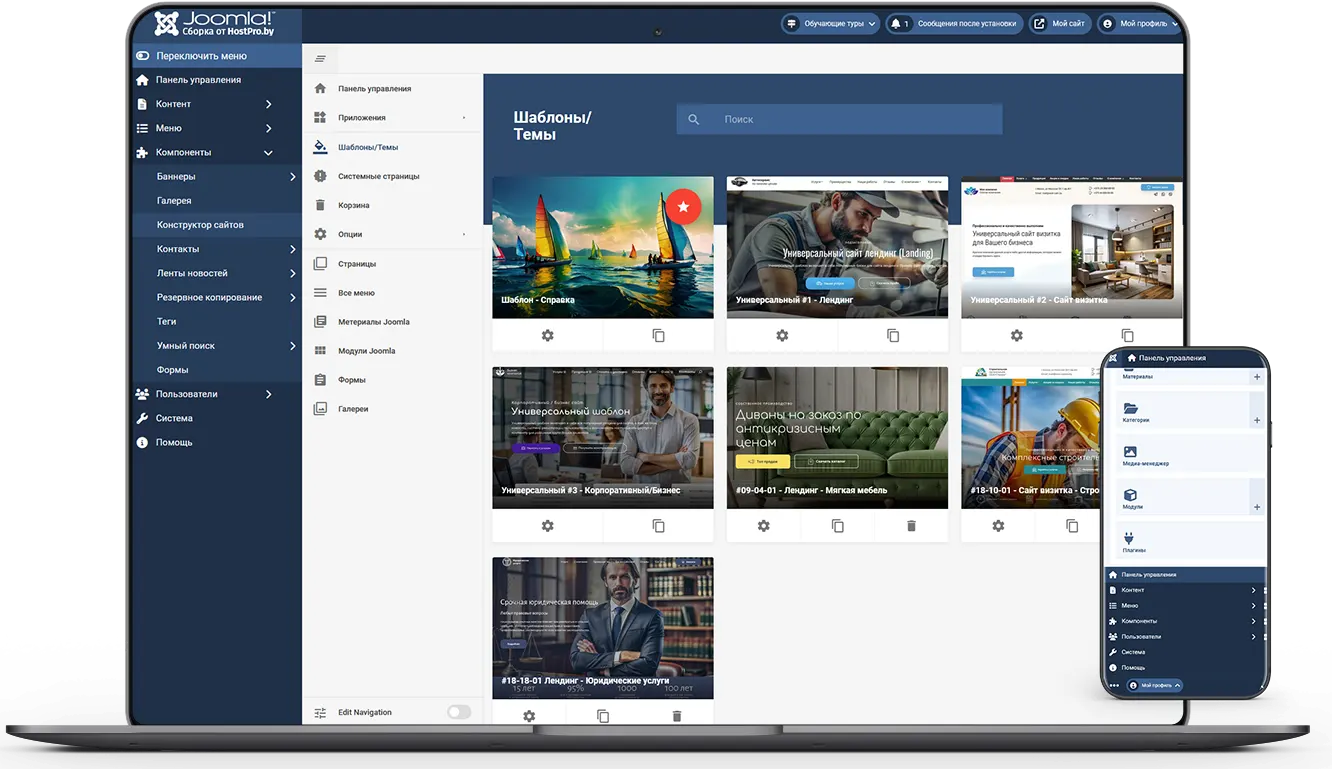Image resolution: width=1332 pixels, height=769 pixels.
Task: Enable the Edit Navigation toggle
Action: [459, 712]
